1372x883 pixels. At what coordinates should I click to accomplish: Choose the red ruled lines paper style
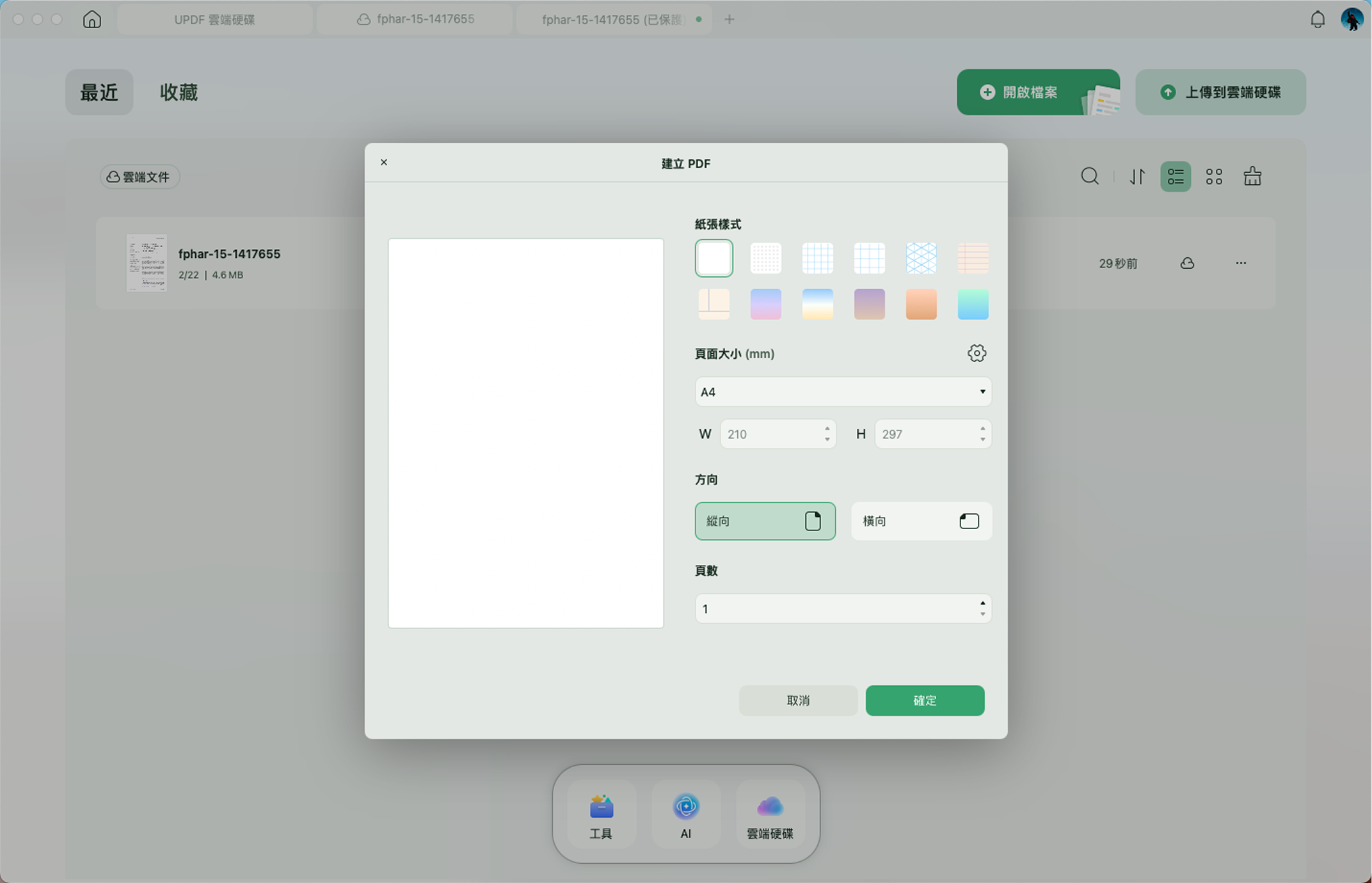973,258
